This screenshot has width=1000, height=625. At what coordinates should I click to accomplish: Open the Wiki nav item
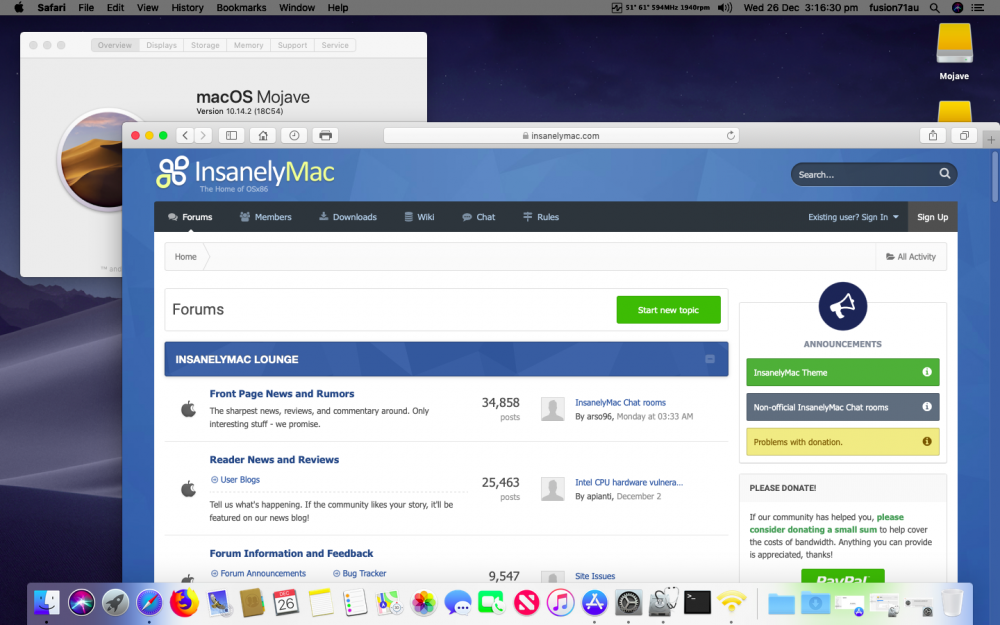coord(419,217)
